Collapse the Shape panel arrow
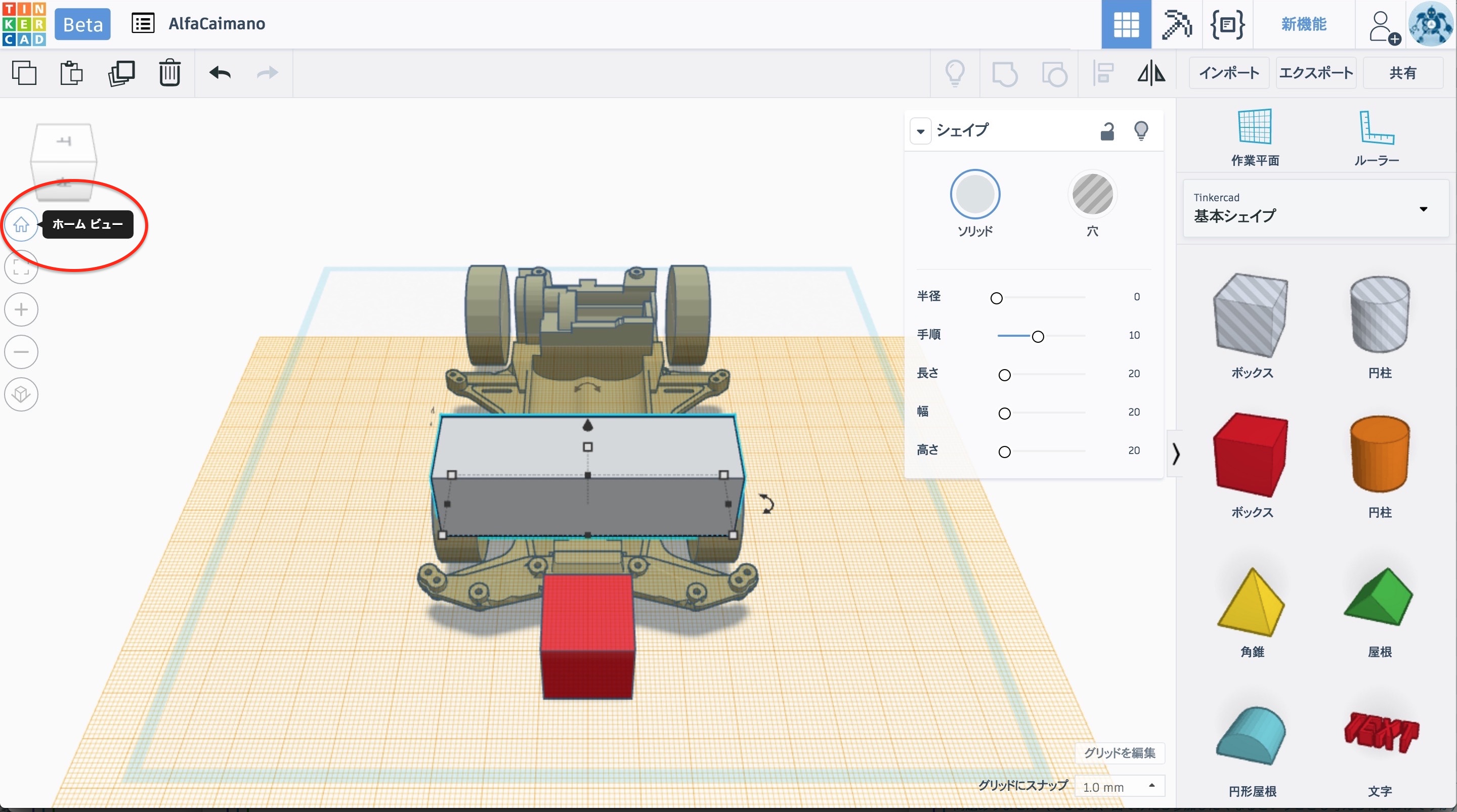 pos(920,131)
